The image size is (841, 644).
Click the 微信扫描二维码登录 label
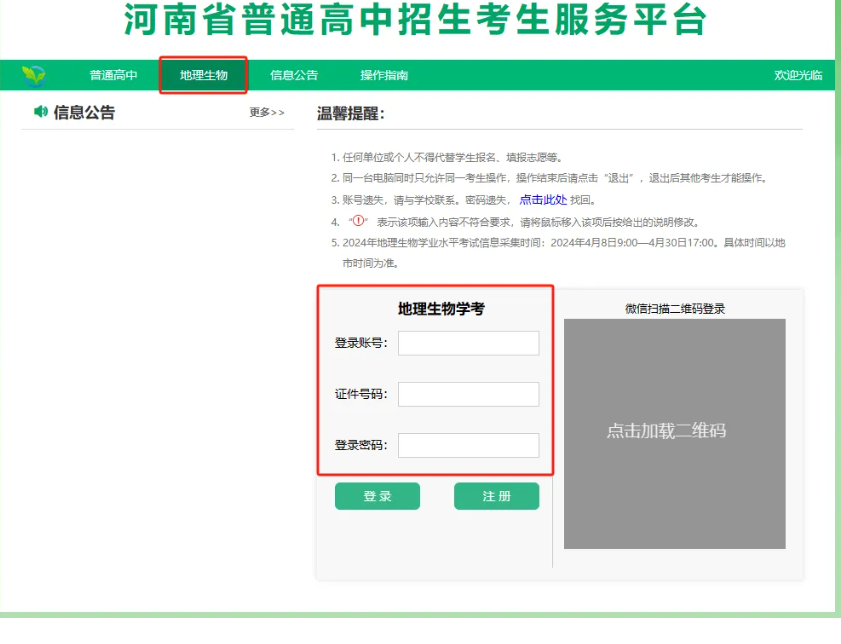[x=674, y=309]
